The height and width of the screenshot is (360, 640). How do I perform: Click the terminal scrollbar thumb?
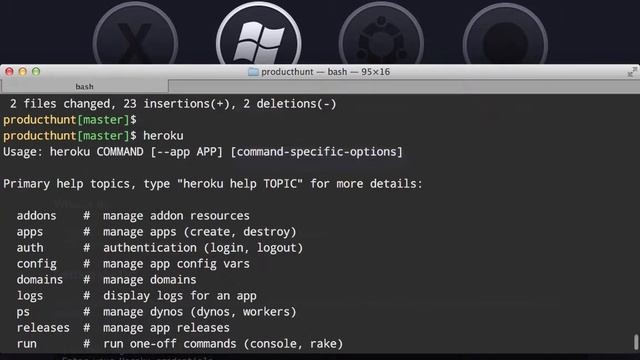click(636, 342)
